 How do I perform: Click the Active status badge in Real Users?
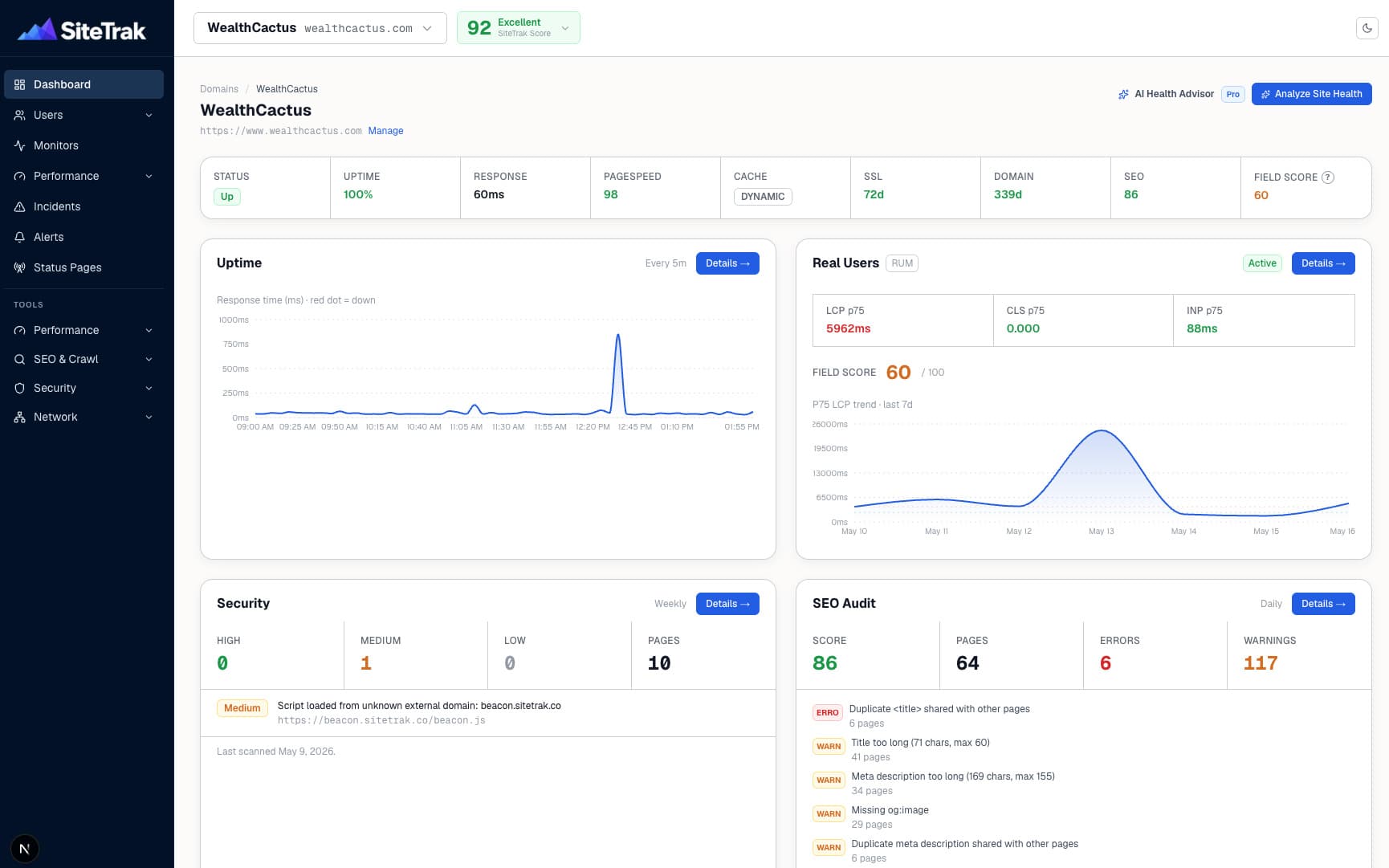click(x=1262, y=263)
